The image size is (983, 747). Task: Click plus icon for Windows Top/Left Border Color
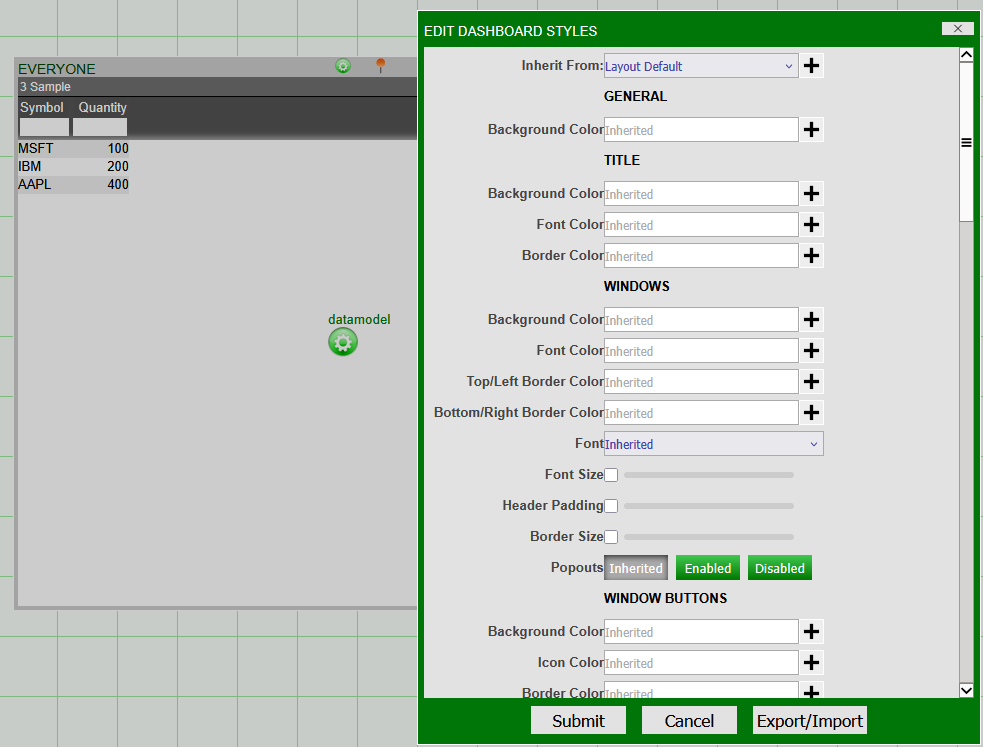[812, 382]
